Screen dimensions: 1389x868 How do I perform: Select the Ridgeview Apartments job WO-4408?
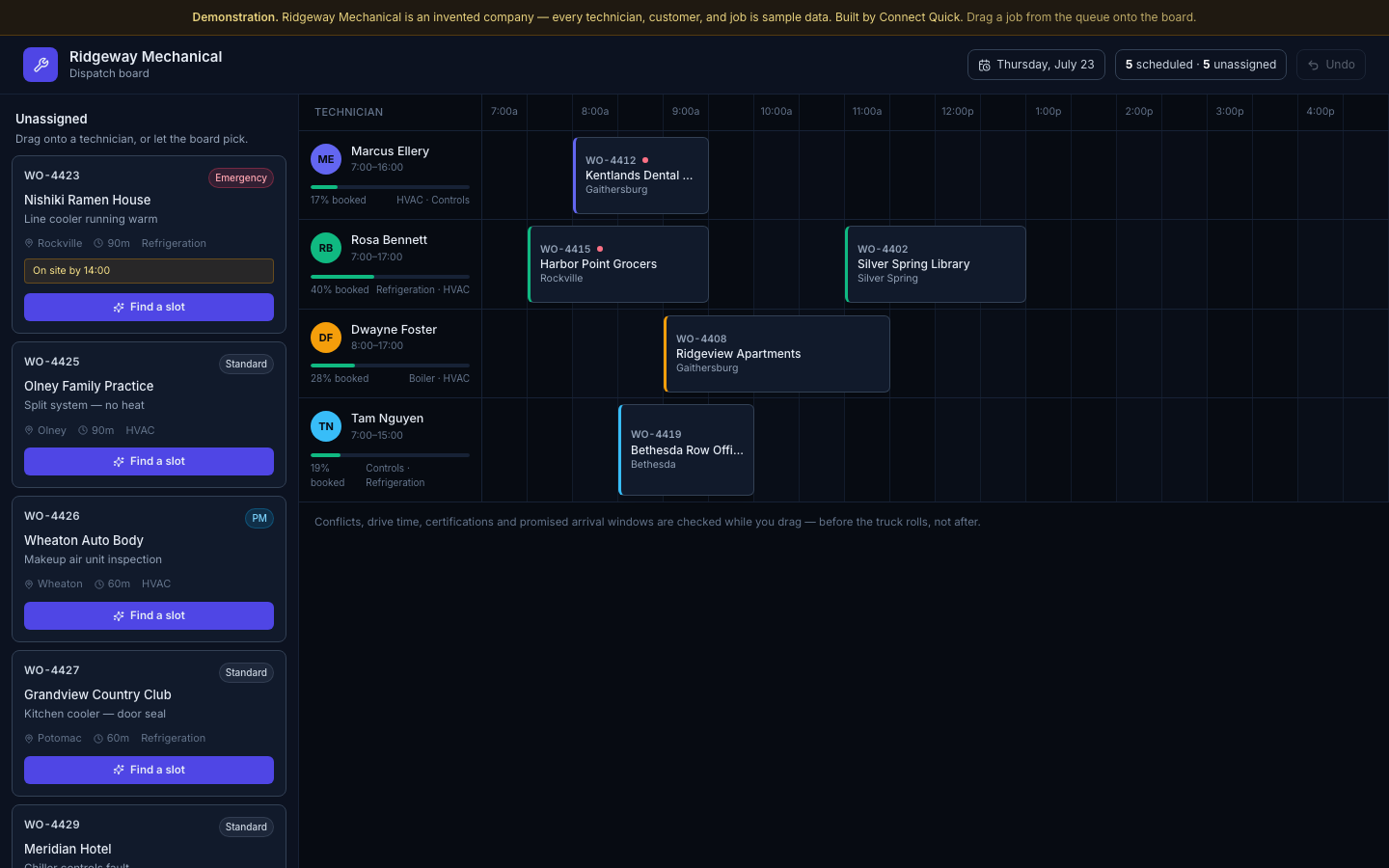pyautogui.click(x=776, y=354)
